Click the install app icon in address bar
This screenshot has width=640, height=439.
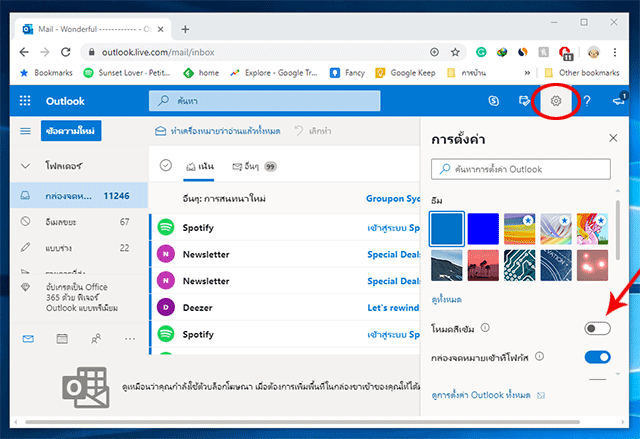point(434,52)
